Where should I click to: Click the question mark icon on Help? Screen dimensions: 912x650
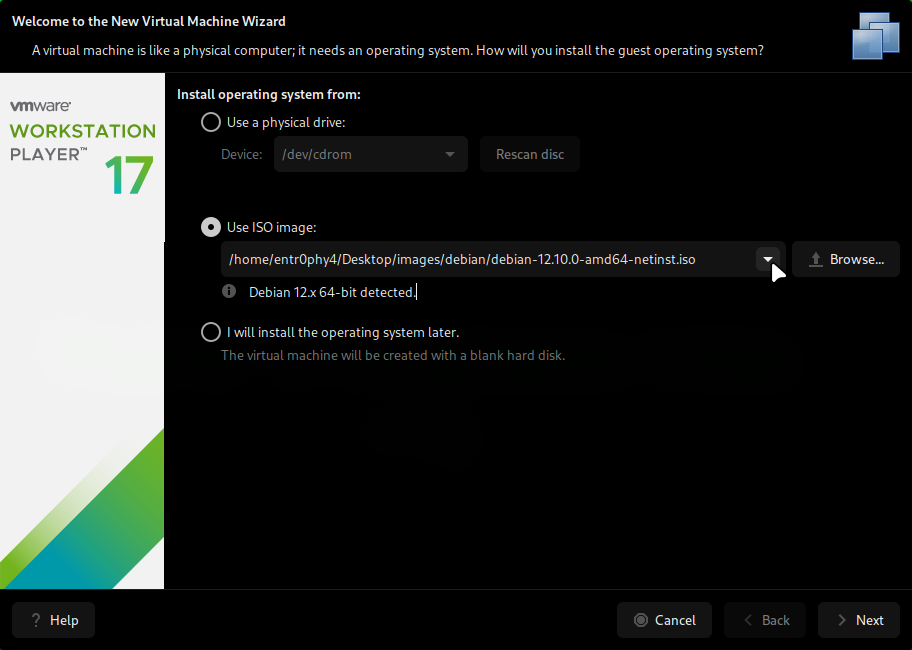pyautogui.click(x=37, y=620)
